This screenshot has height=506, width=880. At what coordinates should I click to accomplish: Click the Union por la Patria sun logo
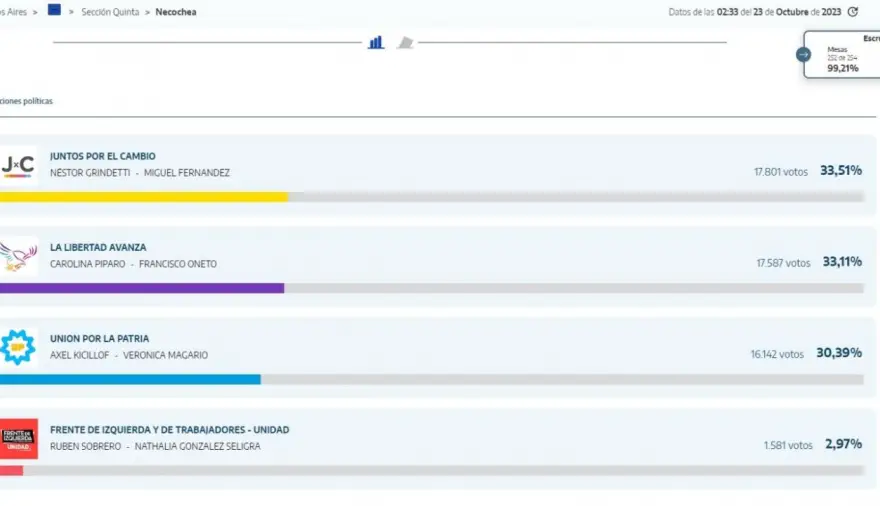(x=19, y=347)
